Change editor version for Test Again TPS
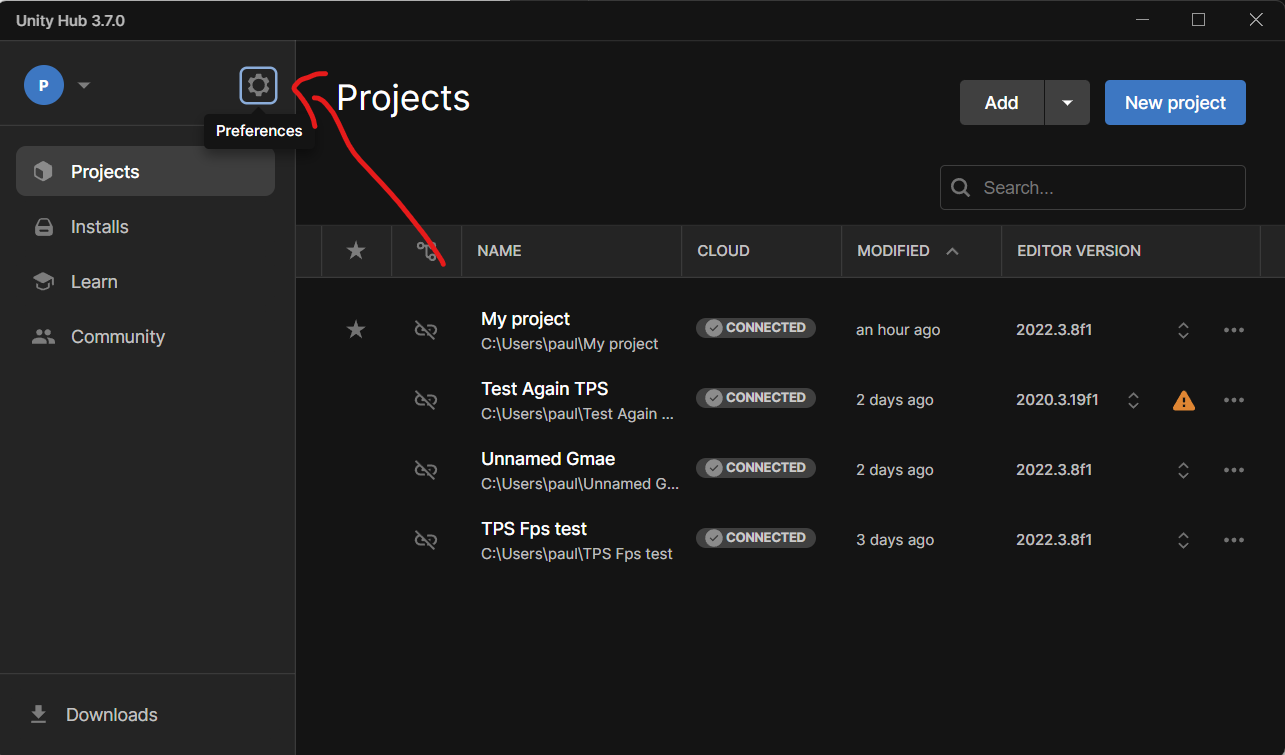This screenshot has width=1285, height=755. tap(1133, 400)
